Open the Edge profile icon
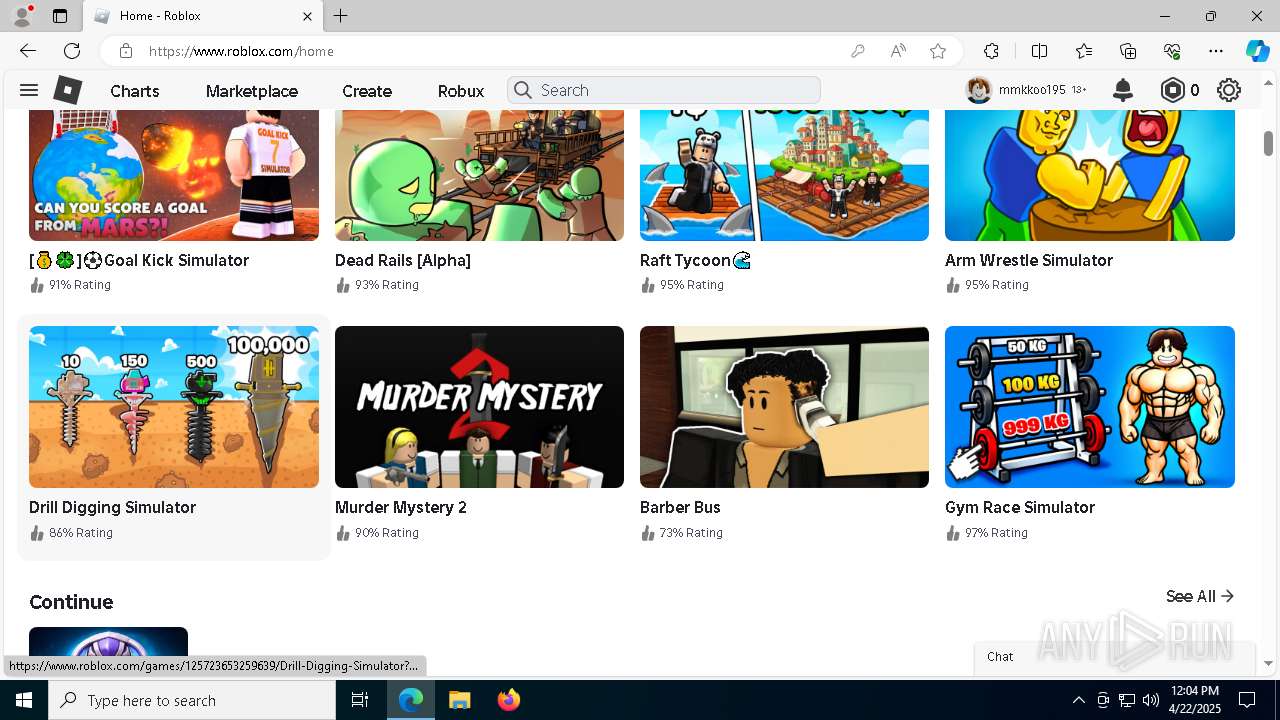 coord(22,16)
